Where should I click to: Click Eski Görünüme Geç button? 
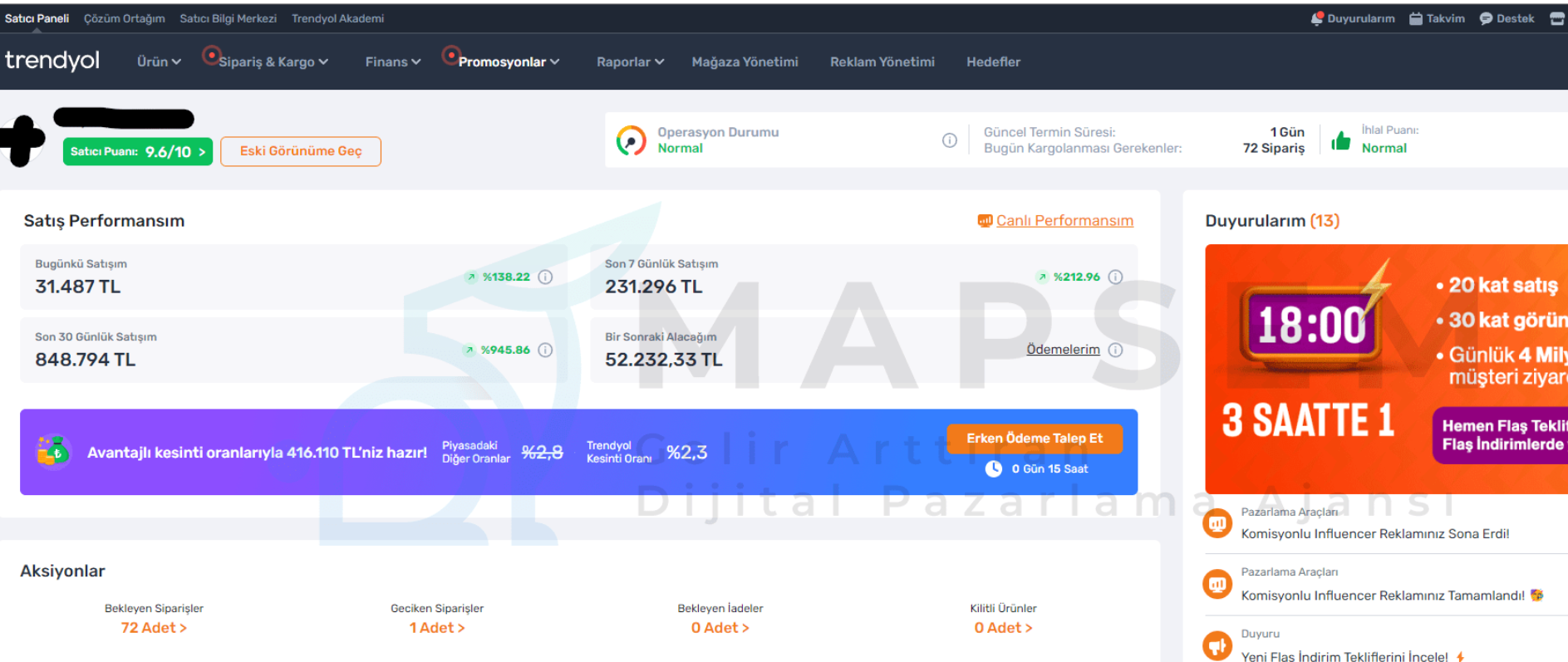[301, 151]
